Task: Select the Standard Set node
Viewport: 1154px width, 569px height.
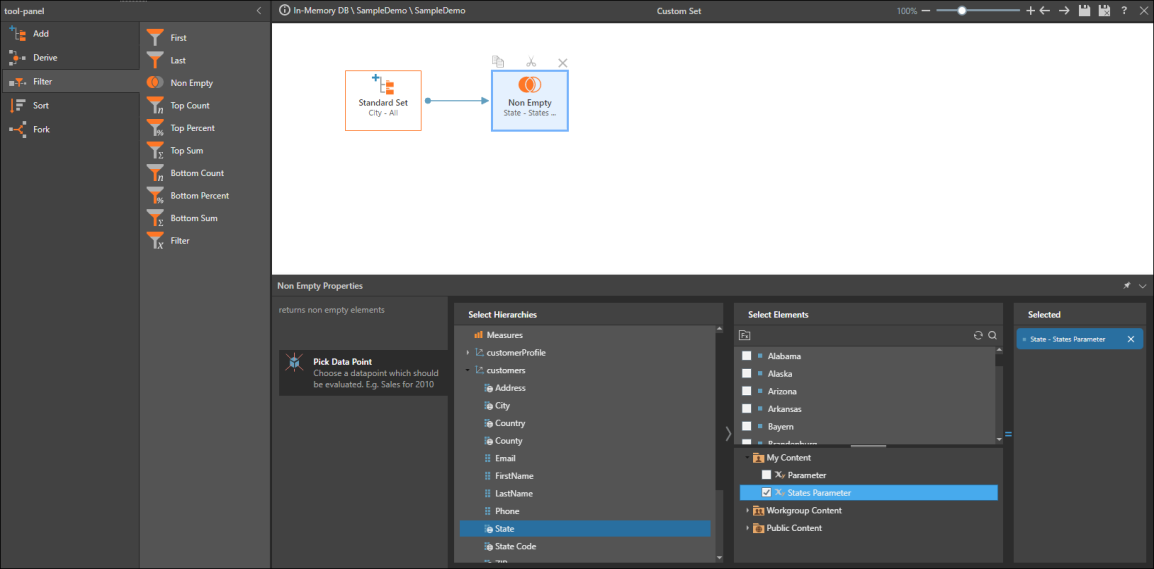Action: click(x=383, y=101)
